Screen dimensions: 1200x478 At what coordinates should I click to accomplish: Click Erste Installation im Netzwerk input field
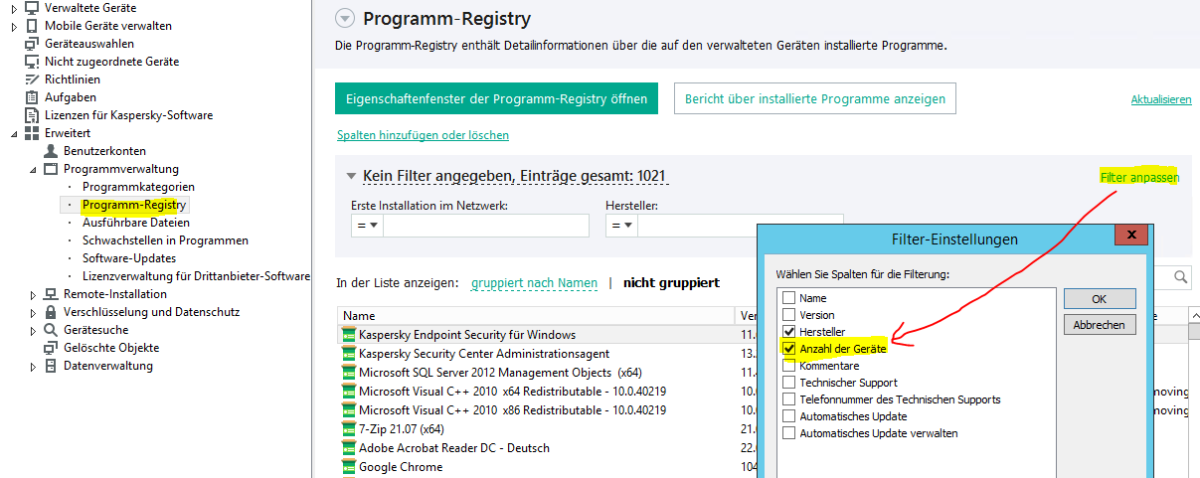[x=486, y=226]
